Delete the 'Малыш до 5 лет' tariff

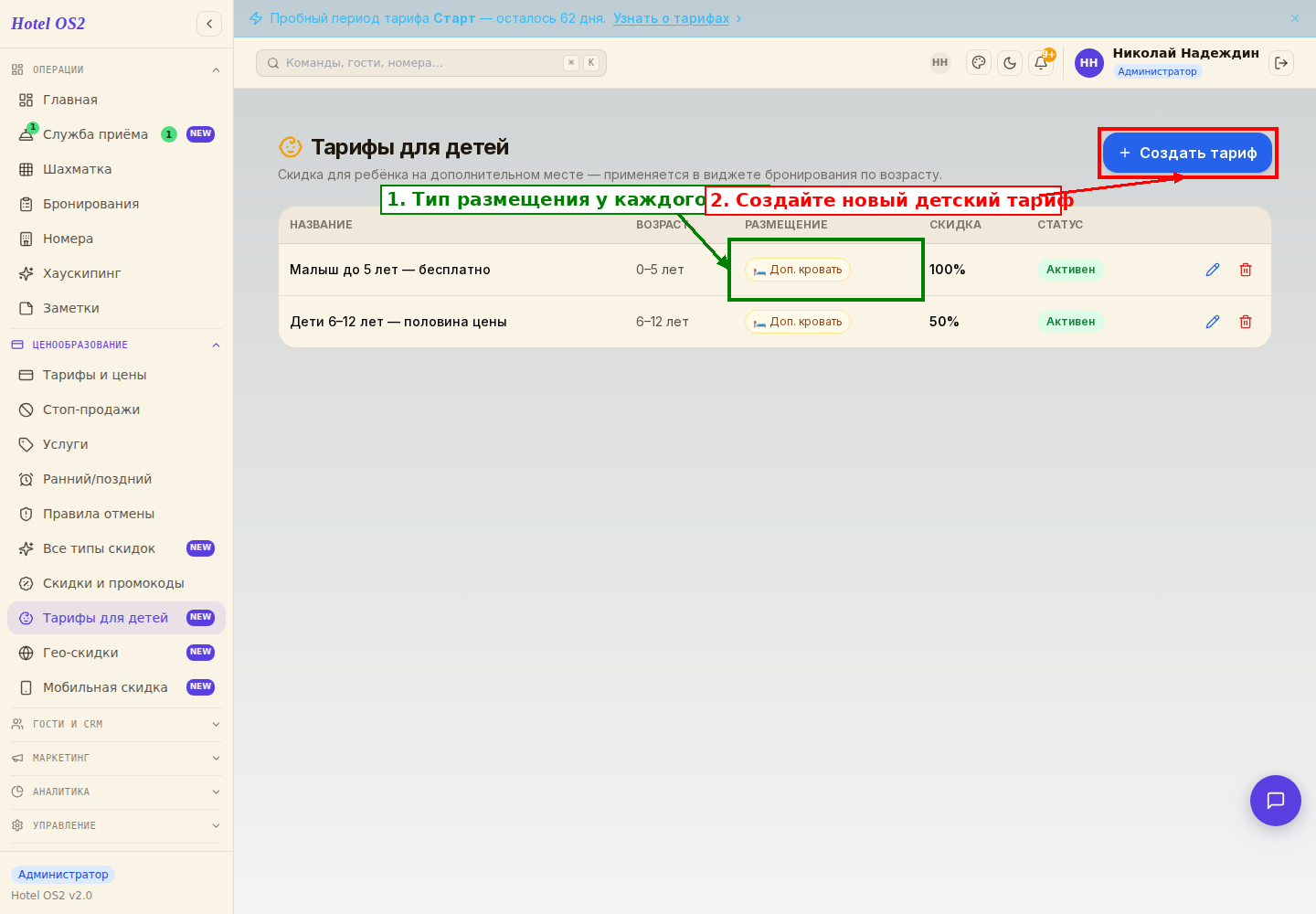[x=1246, y=270]
